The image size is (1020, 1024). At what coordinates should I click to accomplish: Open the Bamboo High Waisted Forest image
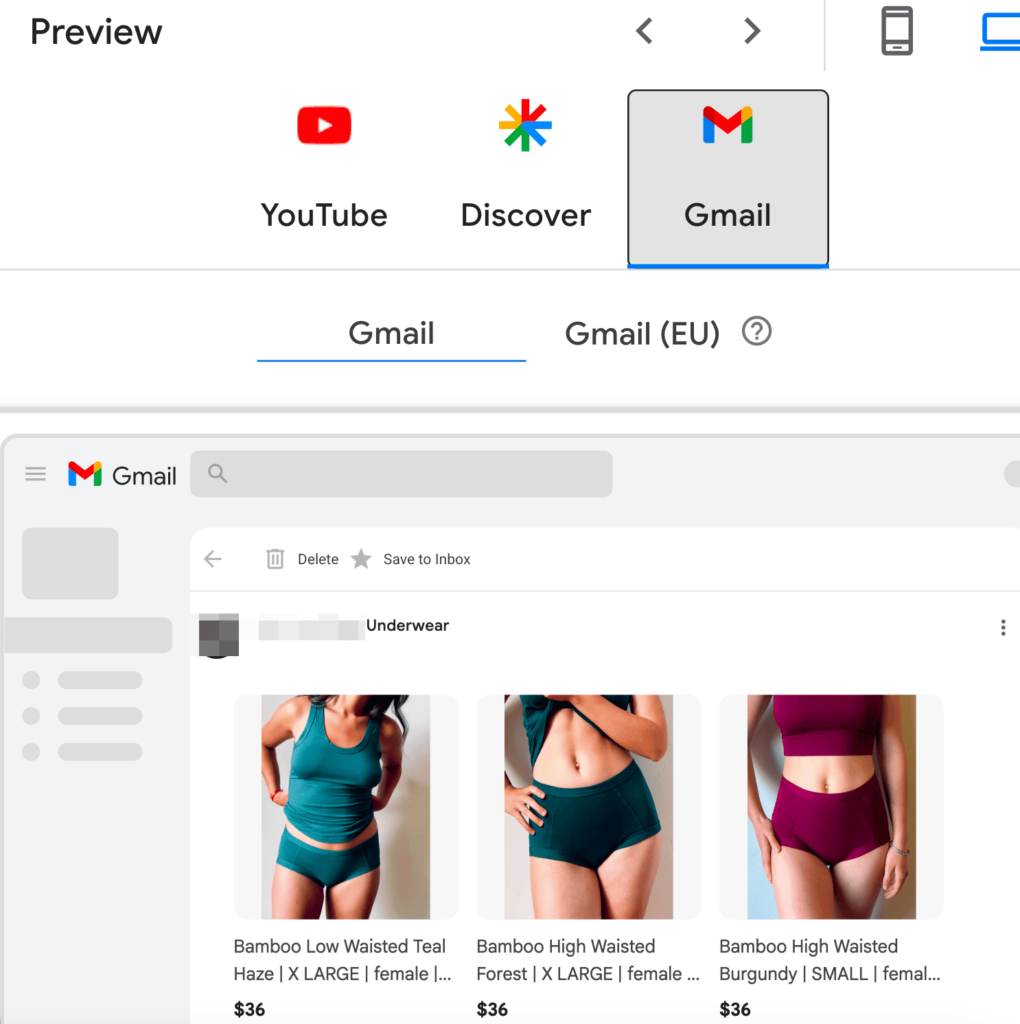click(x=588, y=807)
